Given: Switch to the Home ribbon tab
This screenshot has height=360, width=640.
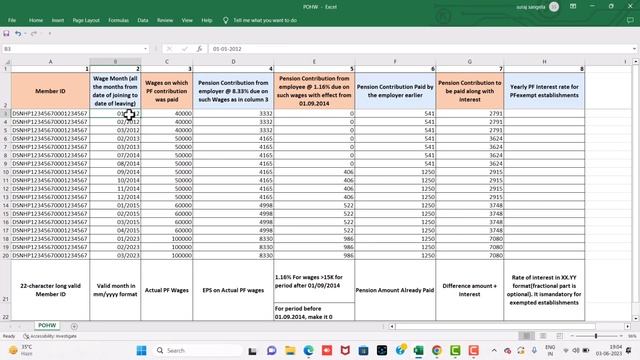Looking at the screenshot, I should 36,20.
